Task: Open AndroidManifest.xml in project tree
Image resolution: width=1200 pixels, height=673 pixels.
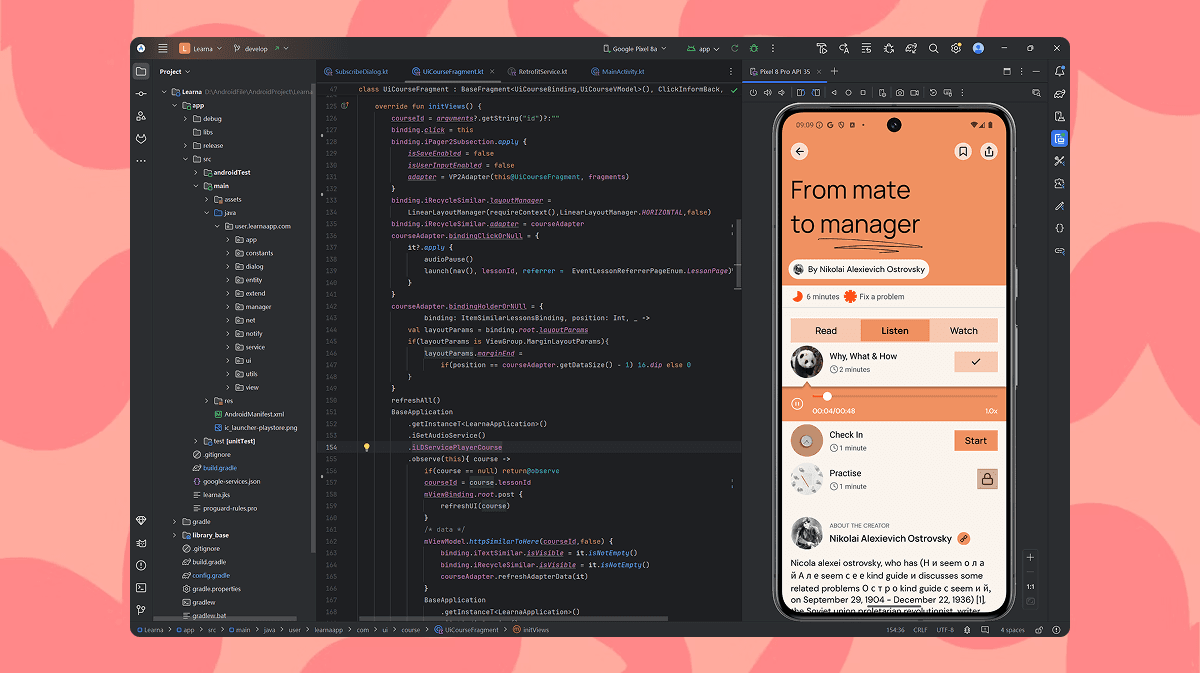Action: pyautogui.click(x=248, y=414)
